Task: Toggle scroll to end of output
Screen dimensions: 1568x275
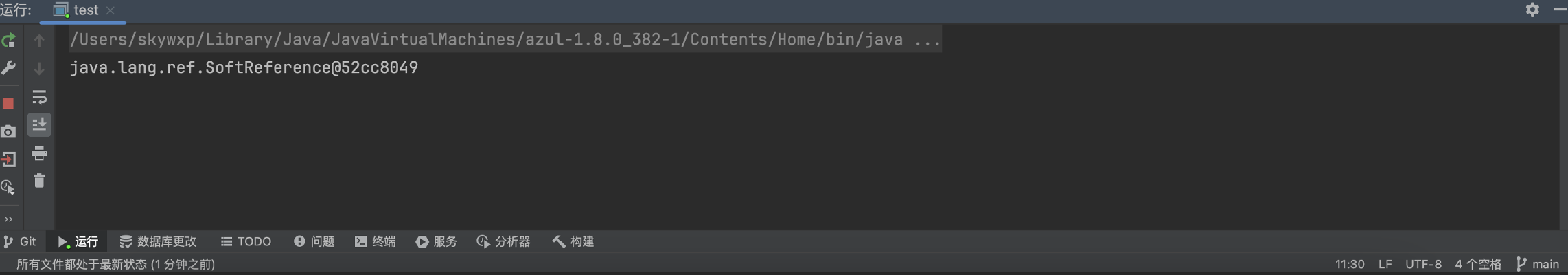Action: [39, 125]
